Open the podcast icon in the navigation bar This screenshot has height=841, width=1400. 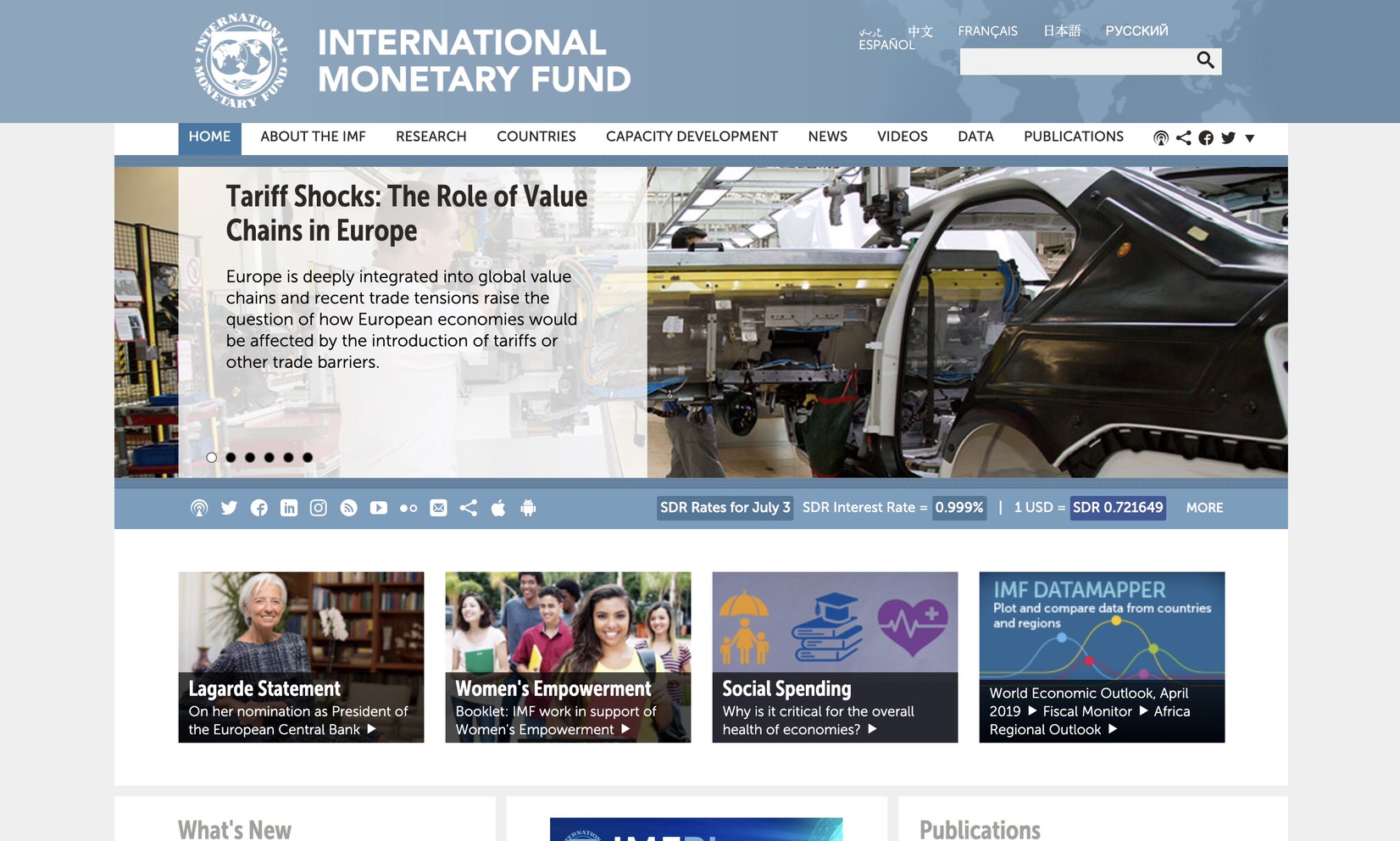1161,138
